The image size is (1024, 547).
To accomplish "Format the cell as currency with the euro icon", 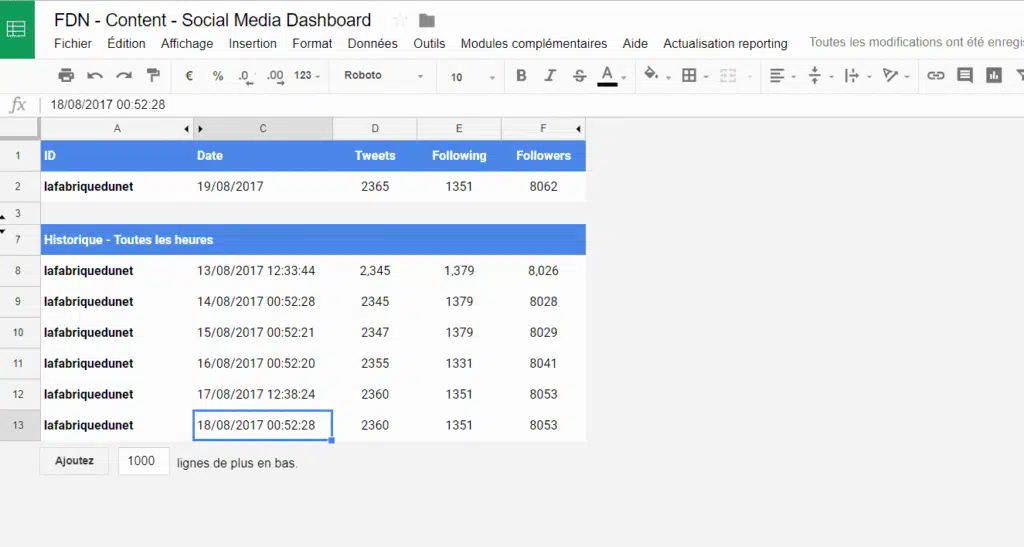I will 189,75.
